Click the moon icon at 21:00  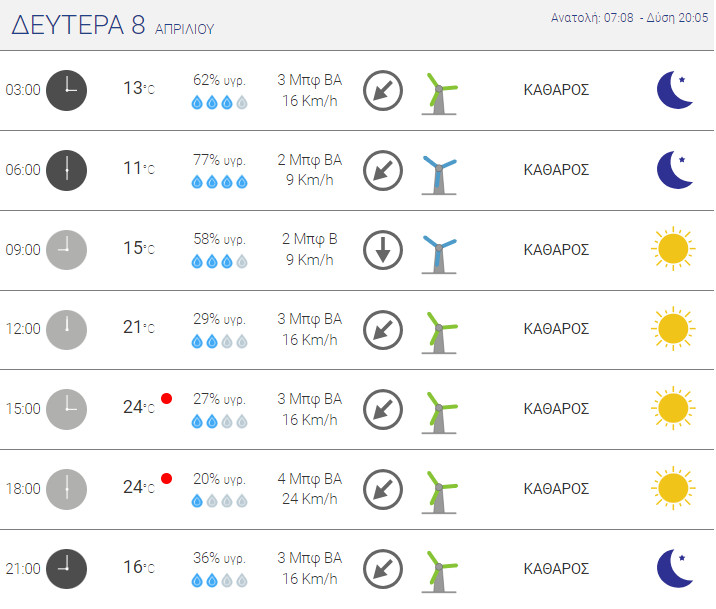click(675, 568)
